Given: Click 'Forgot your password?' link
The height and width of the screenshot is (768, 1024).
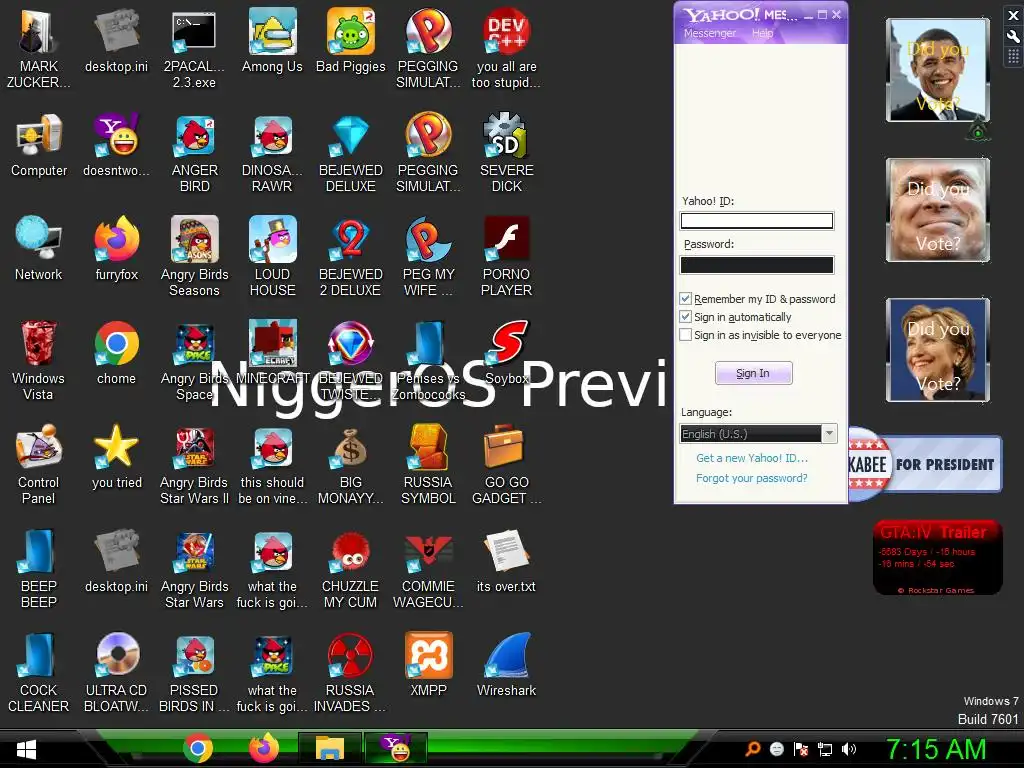Looking at the screenshot, I should 752,478.
